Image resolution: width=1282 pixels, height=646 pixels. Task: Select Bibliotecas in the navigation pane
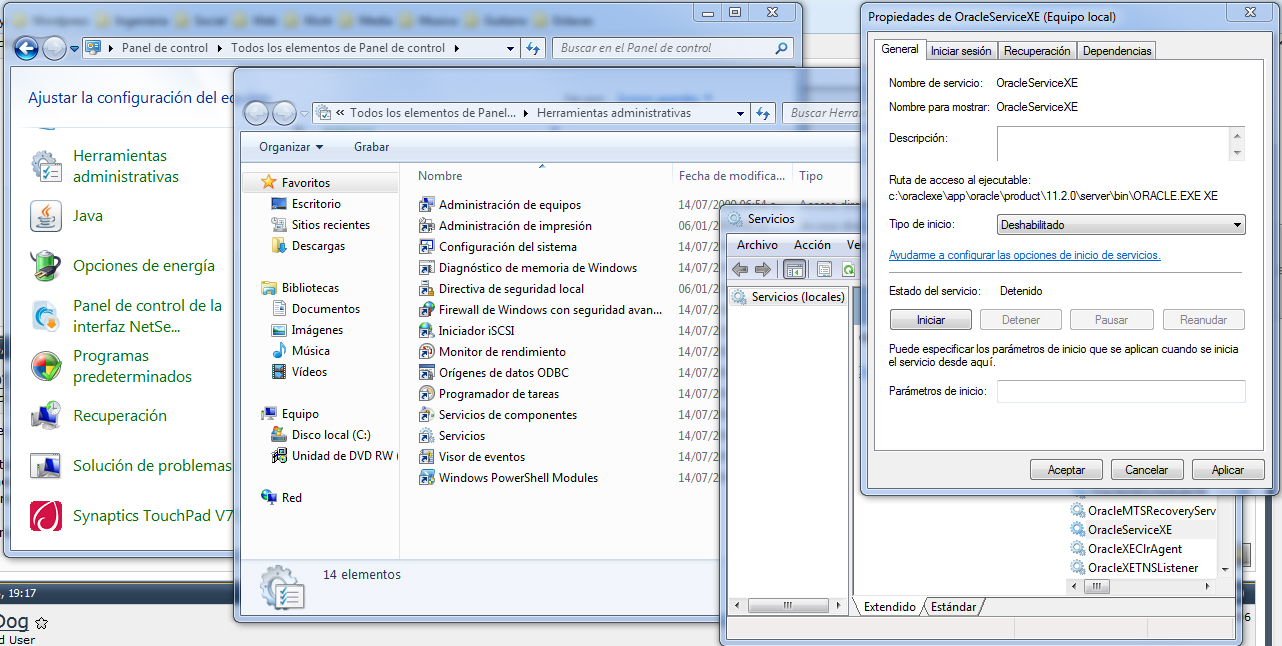(x=310, y=288)
